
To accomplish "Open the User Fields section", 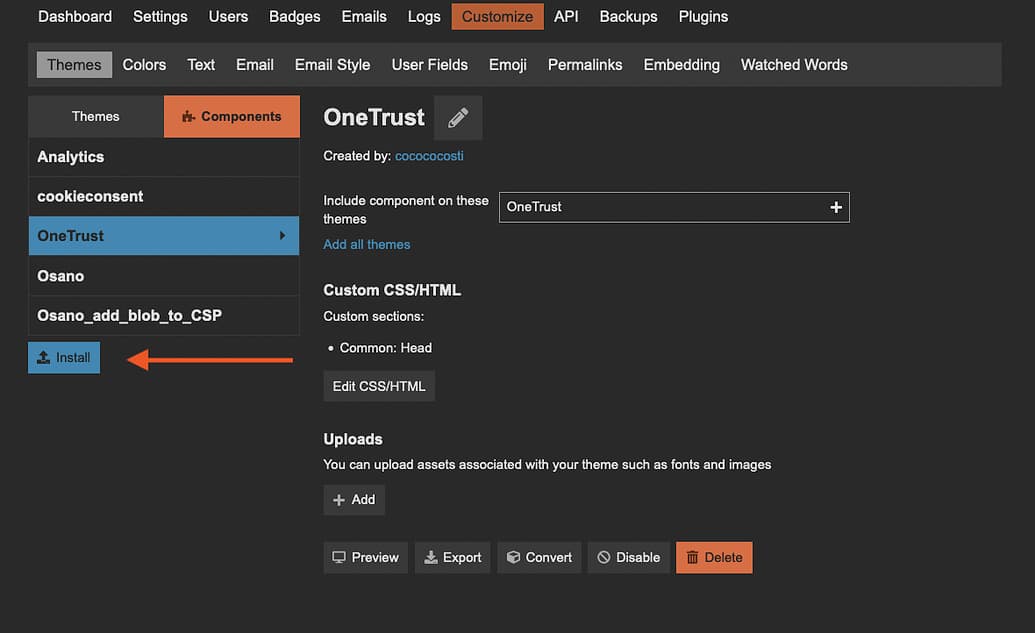I will click(x=430, y=65).
